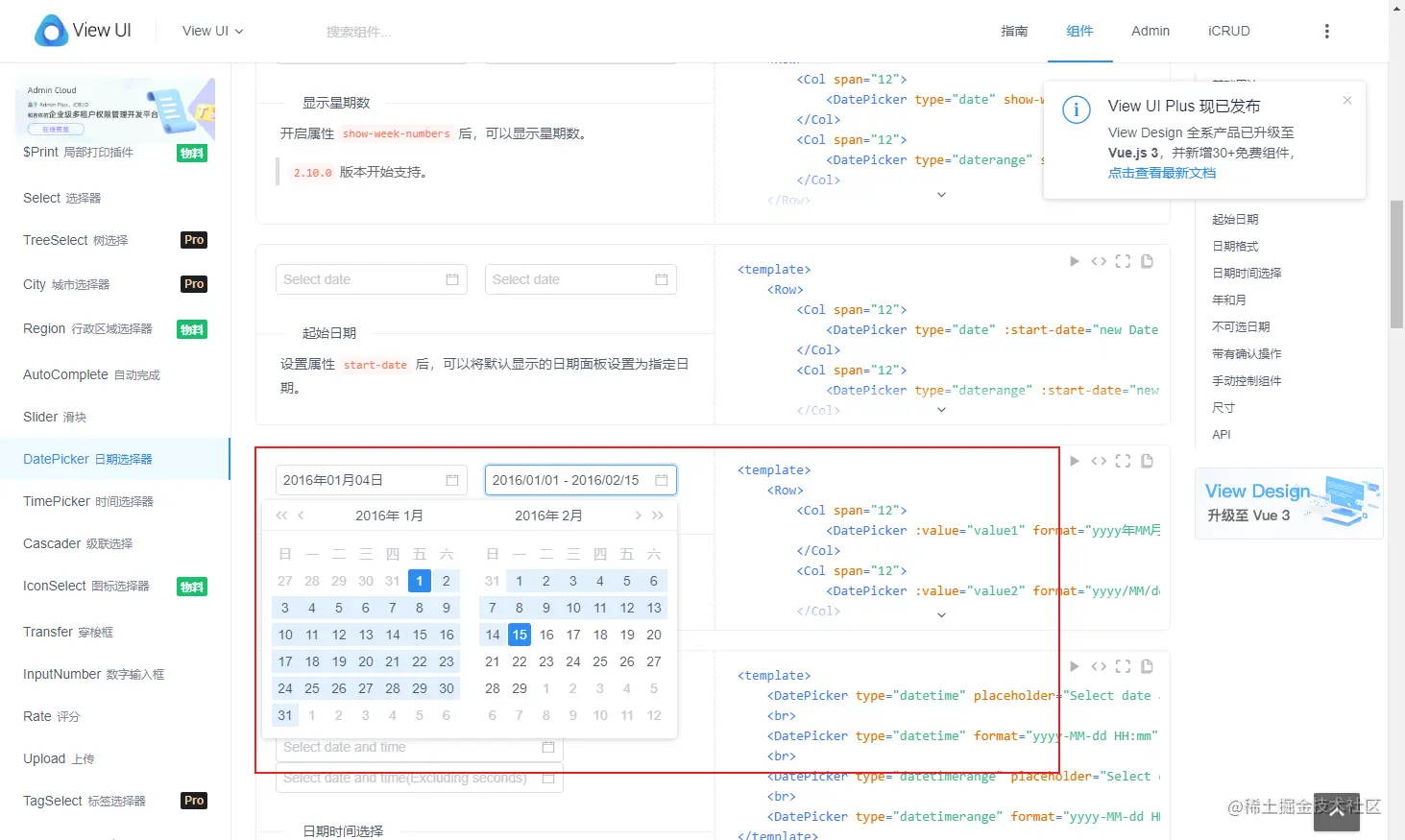Jump to 日期时间选择 anchor section

tap(1247, 273)
